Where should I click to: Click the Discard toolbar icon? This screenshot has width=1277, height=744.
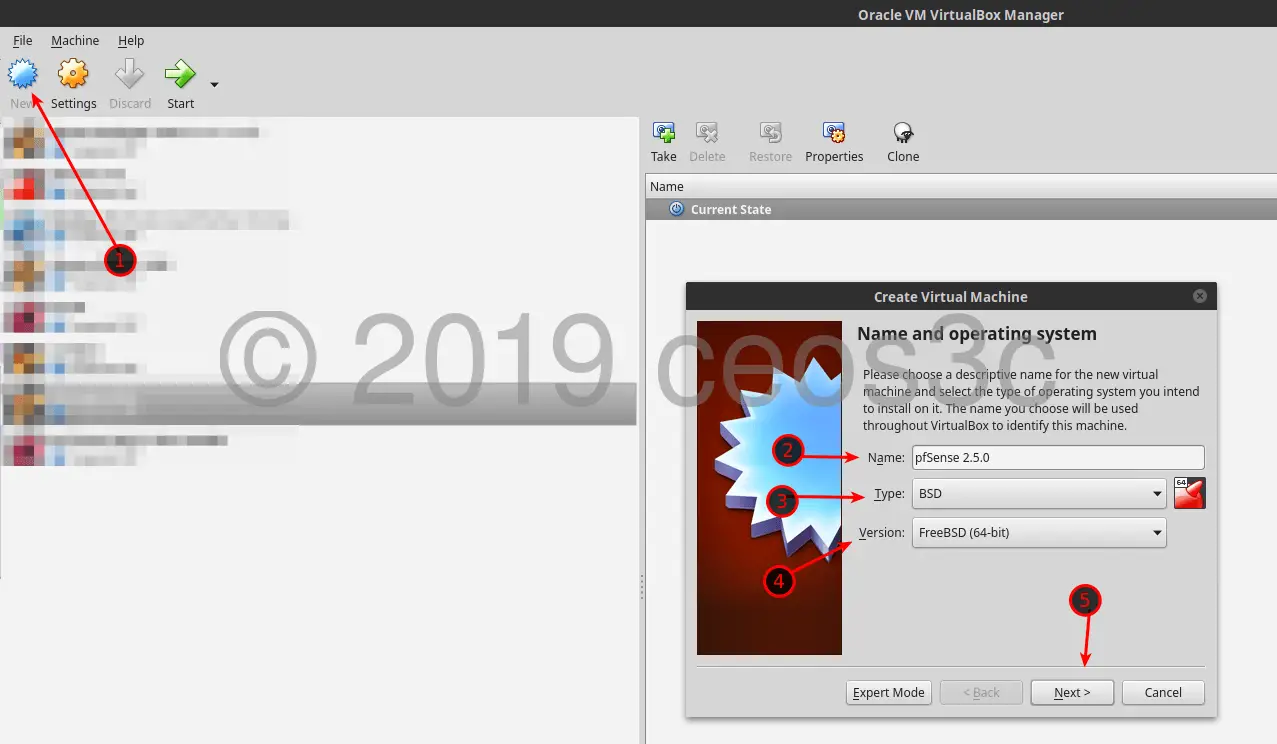pos(130,75)
